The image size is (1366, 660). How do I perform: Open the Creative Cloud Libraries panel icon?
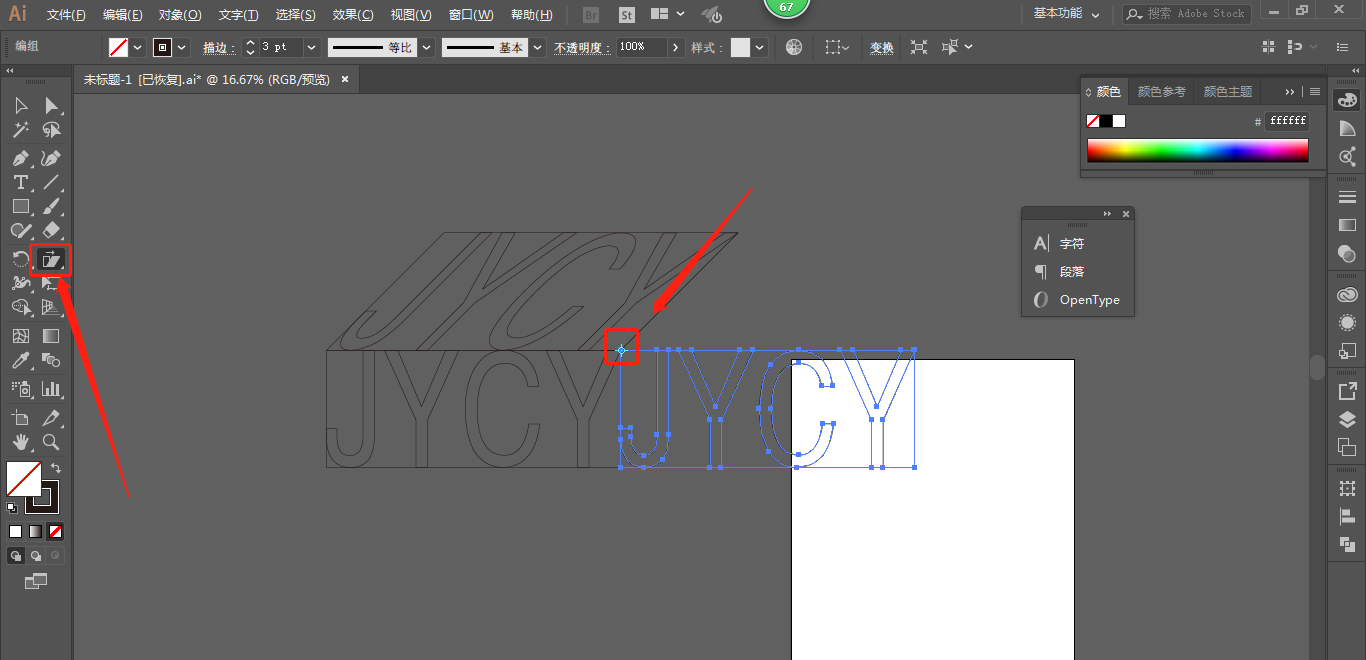pyautogui.click(x=1347, y=295)
